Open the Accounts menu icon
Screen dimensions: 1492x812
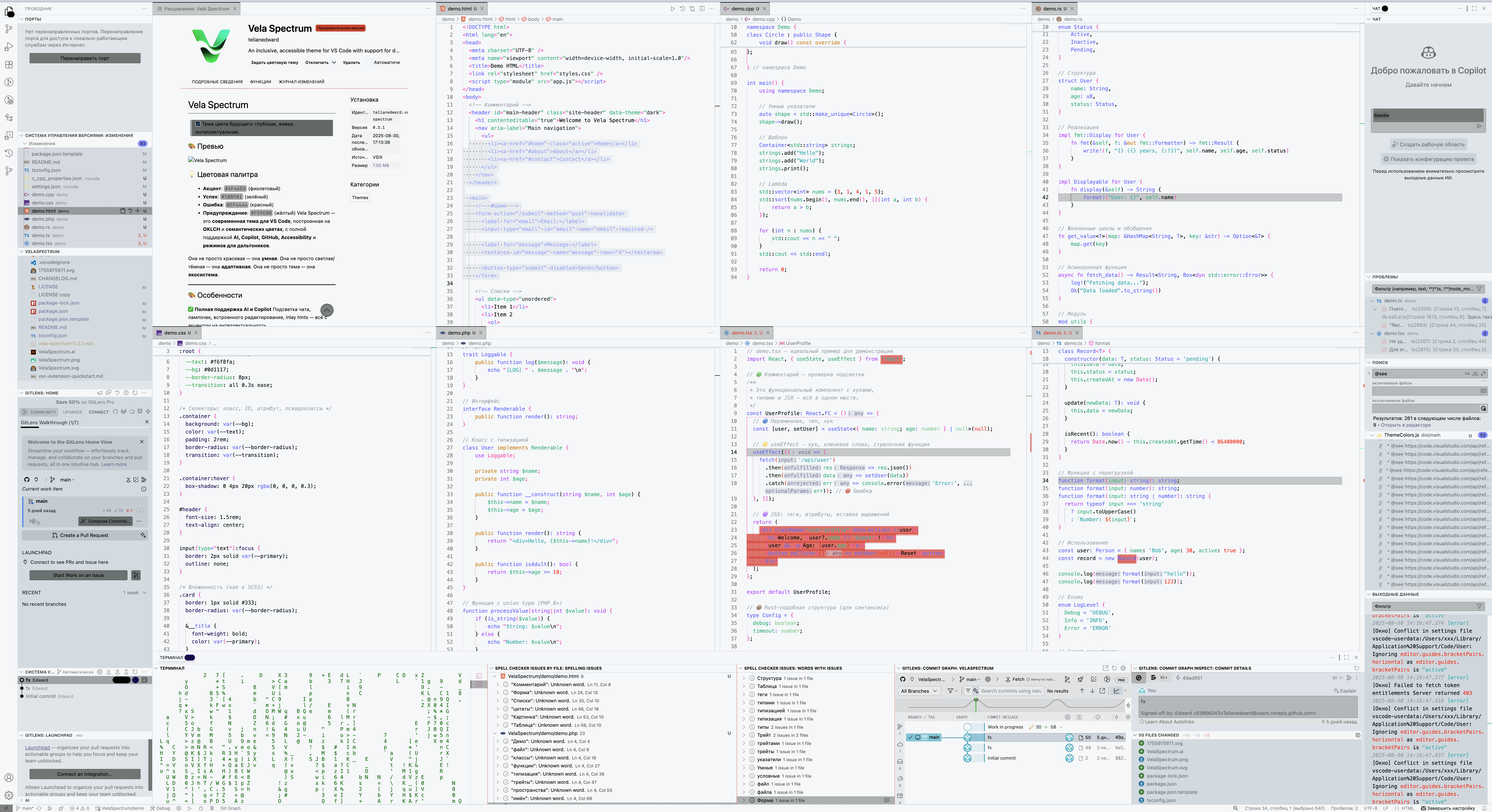[x=9, y=778]
